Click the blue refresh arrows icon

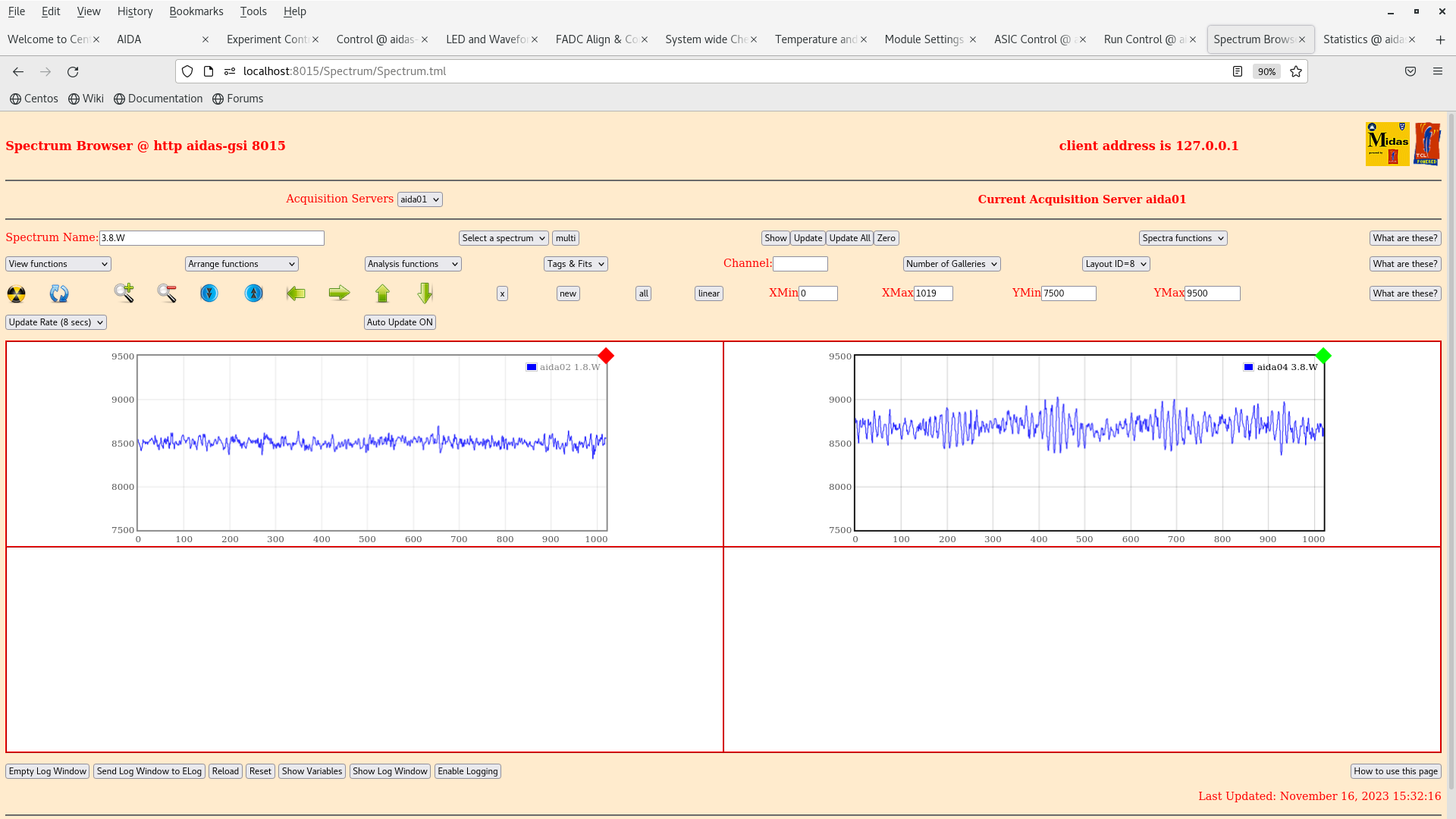[59, 293]
